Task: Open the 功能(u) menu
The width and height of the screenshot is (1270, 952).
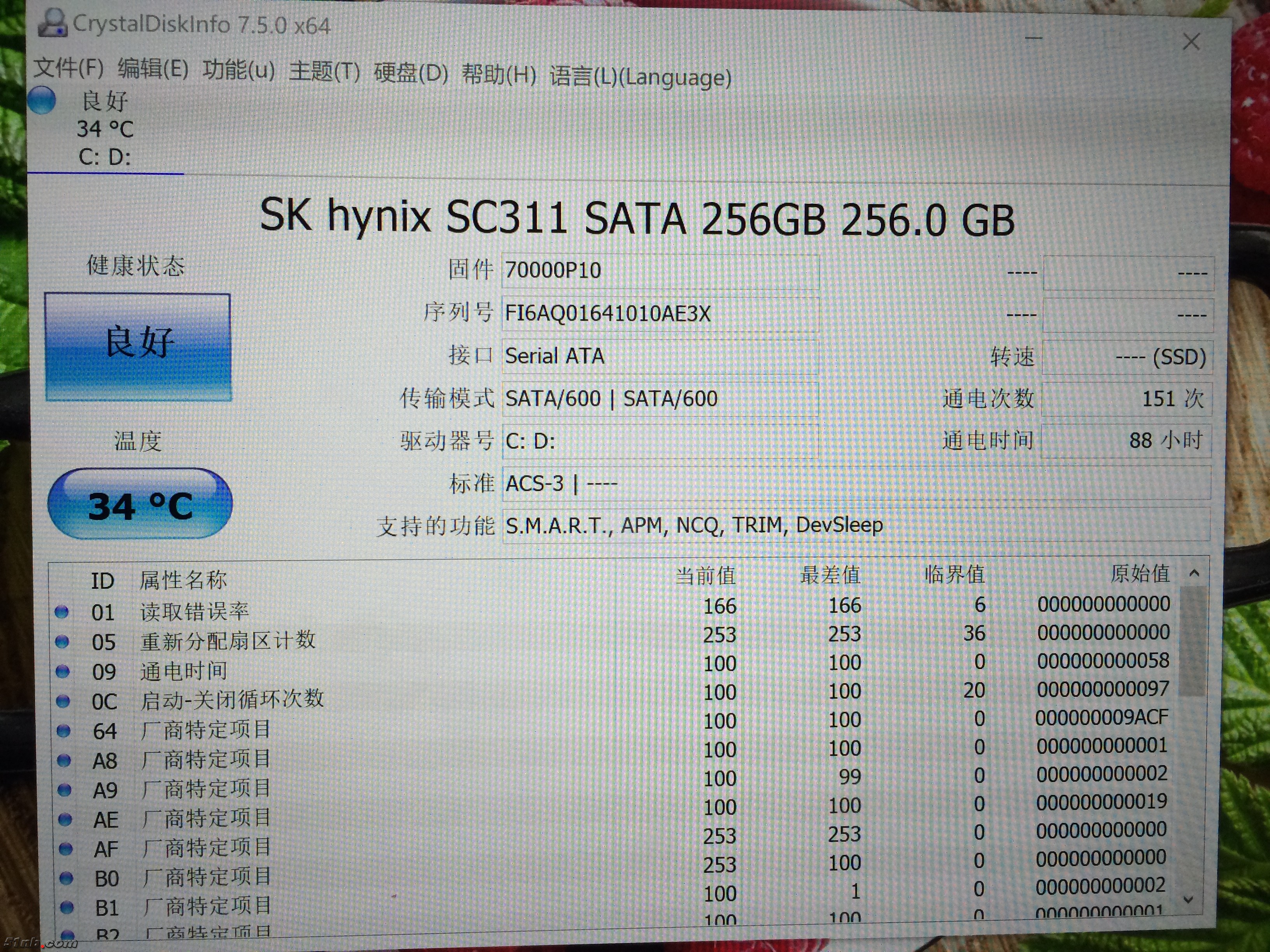Action: point(238,70)
